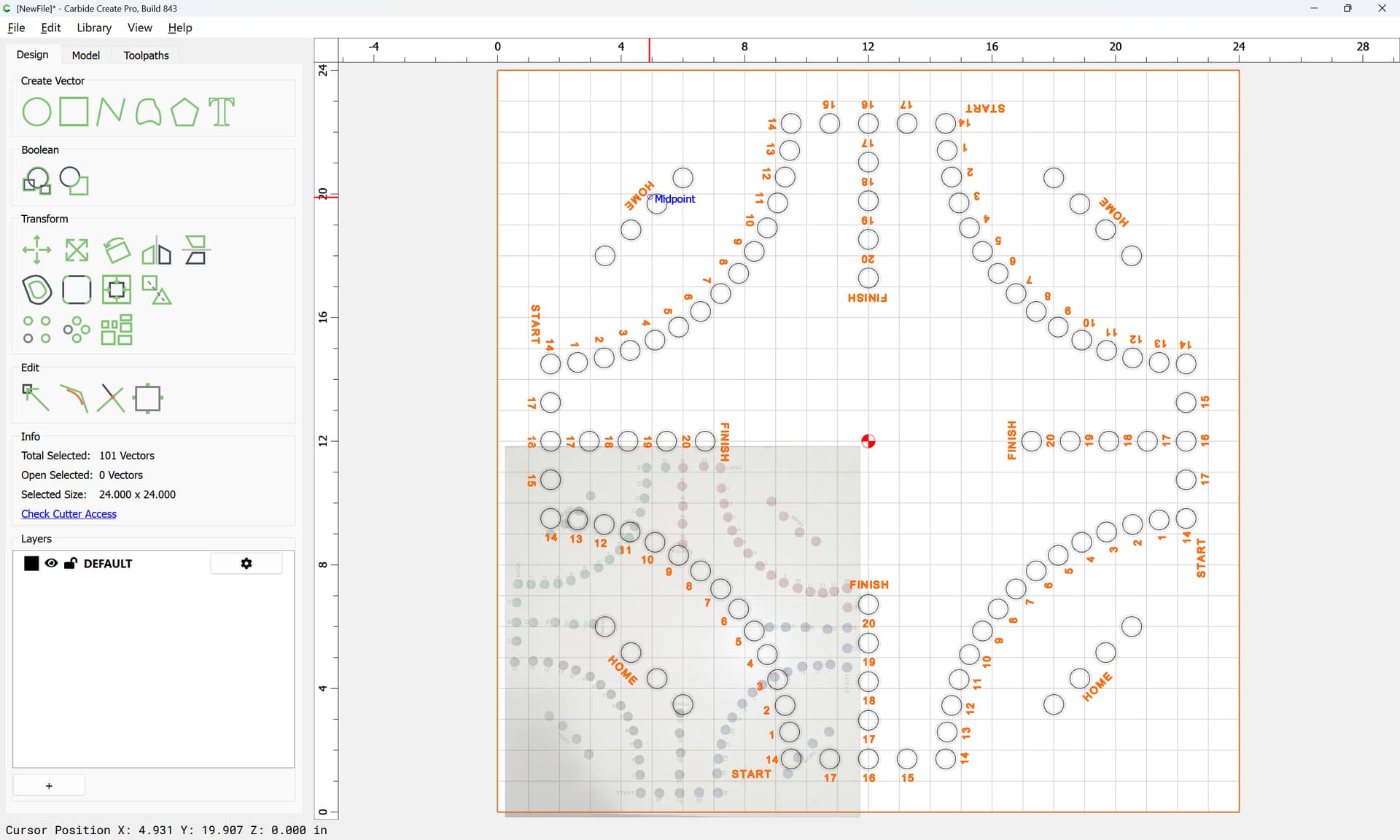Choose the Polyline drawing tool
The image size is (1400, 840).
click(x=111, y=112)
